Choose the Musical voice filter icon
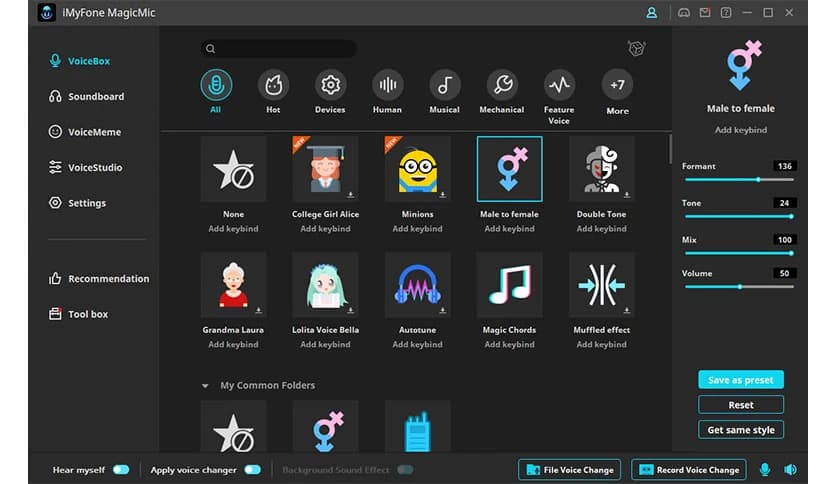This screenshot has height=484, width=836. point(444,85)
